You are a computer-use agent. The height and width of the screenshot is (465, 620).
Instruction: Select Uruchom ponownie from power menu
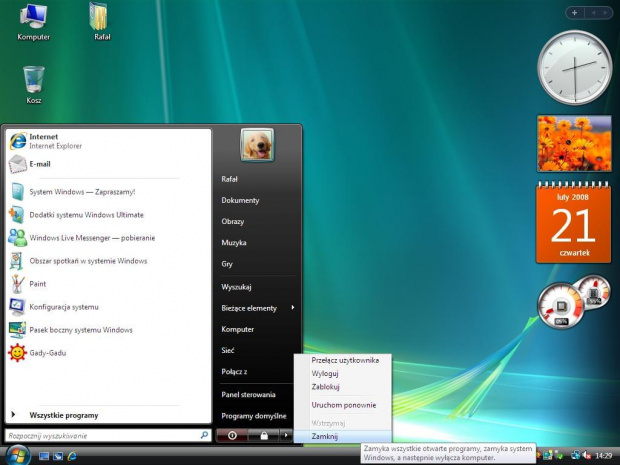click(x=344, y=405)
